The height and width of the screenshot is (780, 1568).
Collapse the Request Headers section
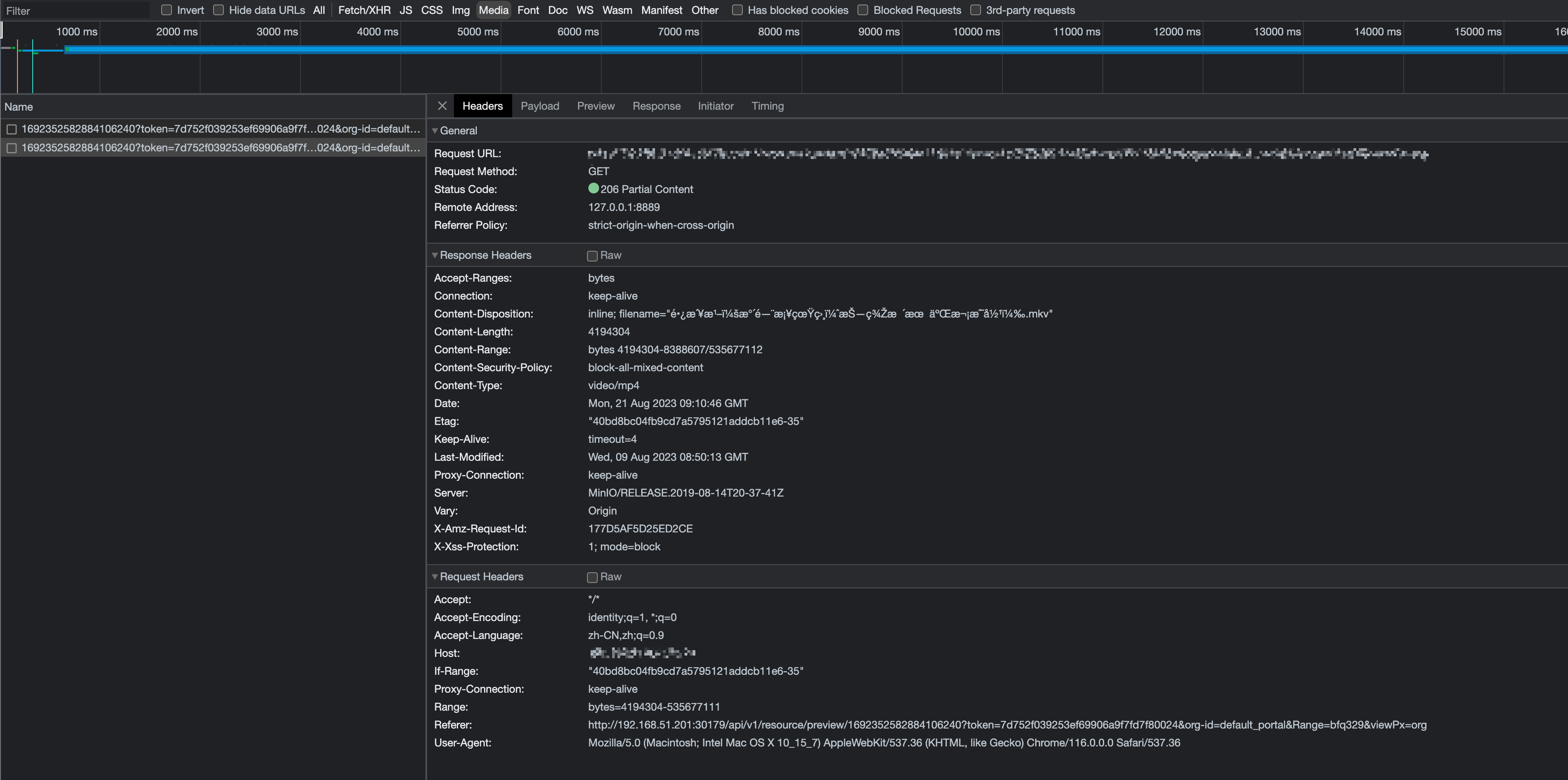pos(435,577)
